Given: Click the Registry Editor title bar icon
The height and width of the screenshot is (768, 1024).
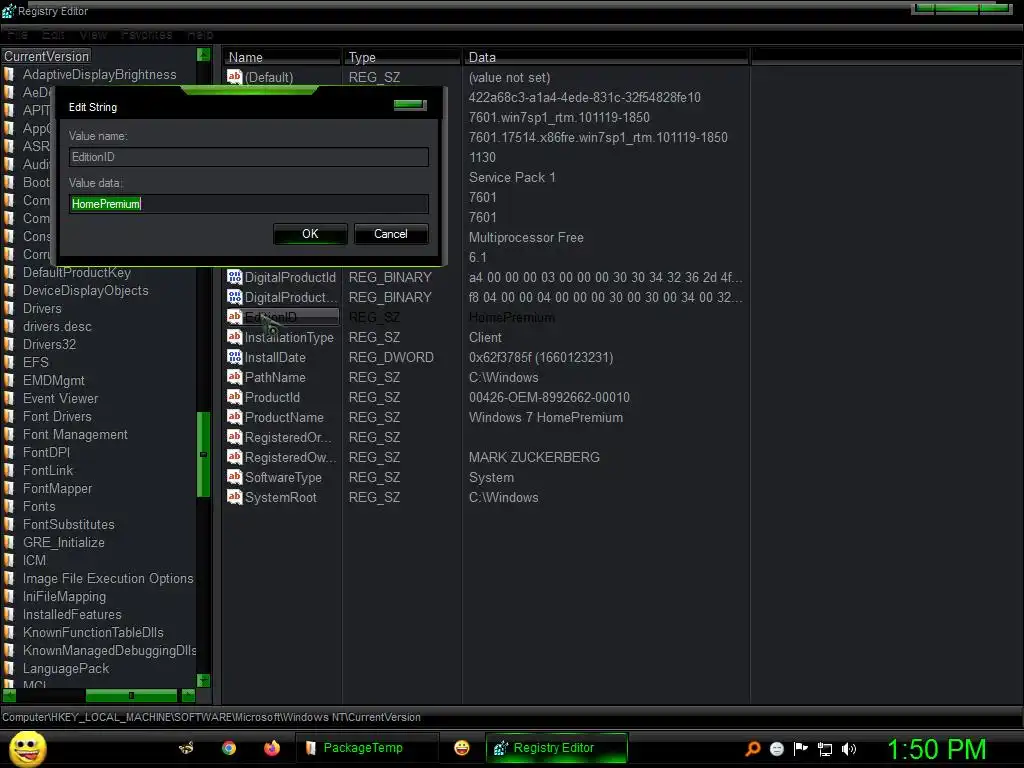Looking at the screenshot, I should (8, 11).
